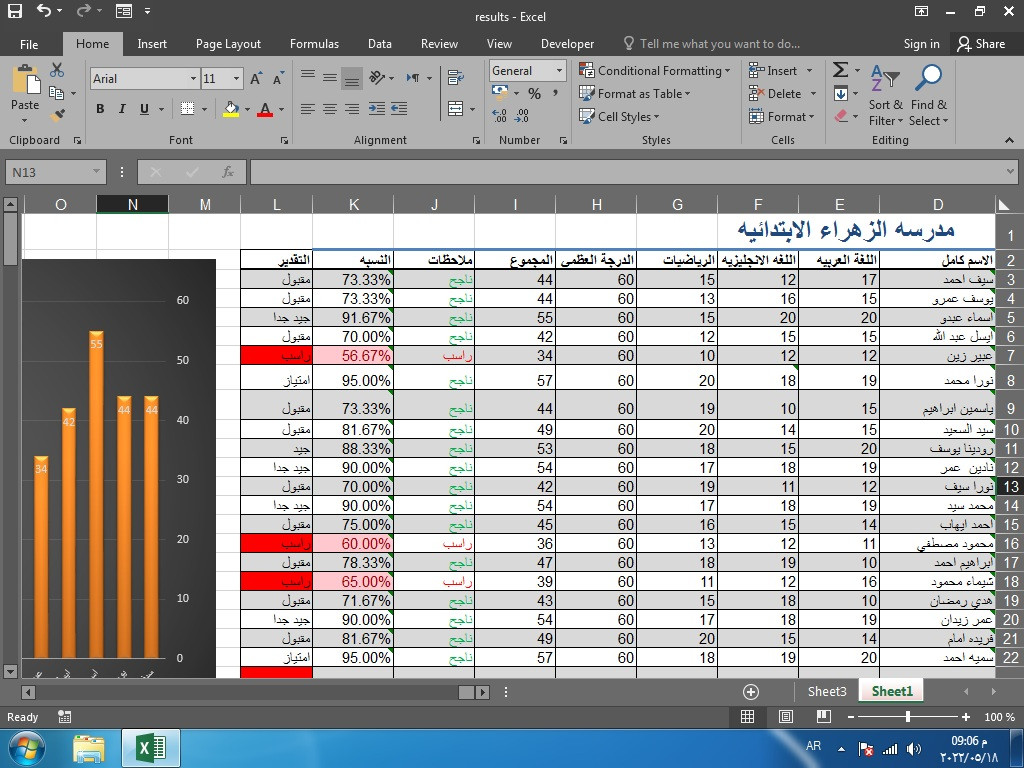Switch to the Formulas tab
The width and height of the screenshot is (1024, 768).
(314, 44)
